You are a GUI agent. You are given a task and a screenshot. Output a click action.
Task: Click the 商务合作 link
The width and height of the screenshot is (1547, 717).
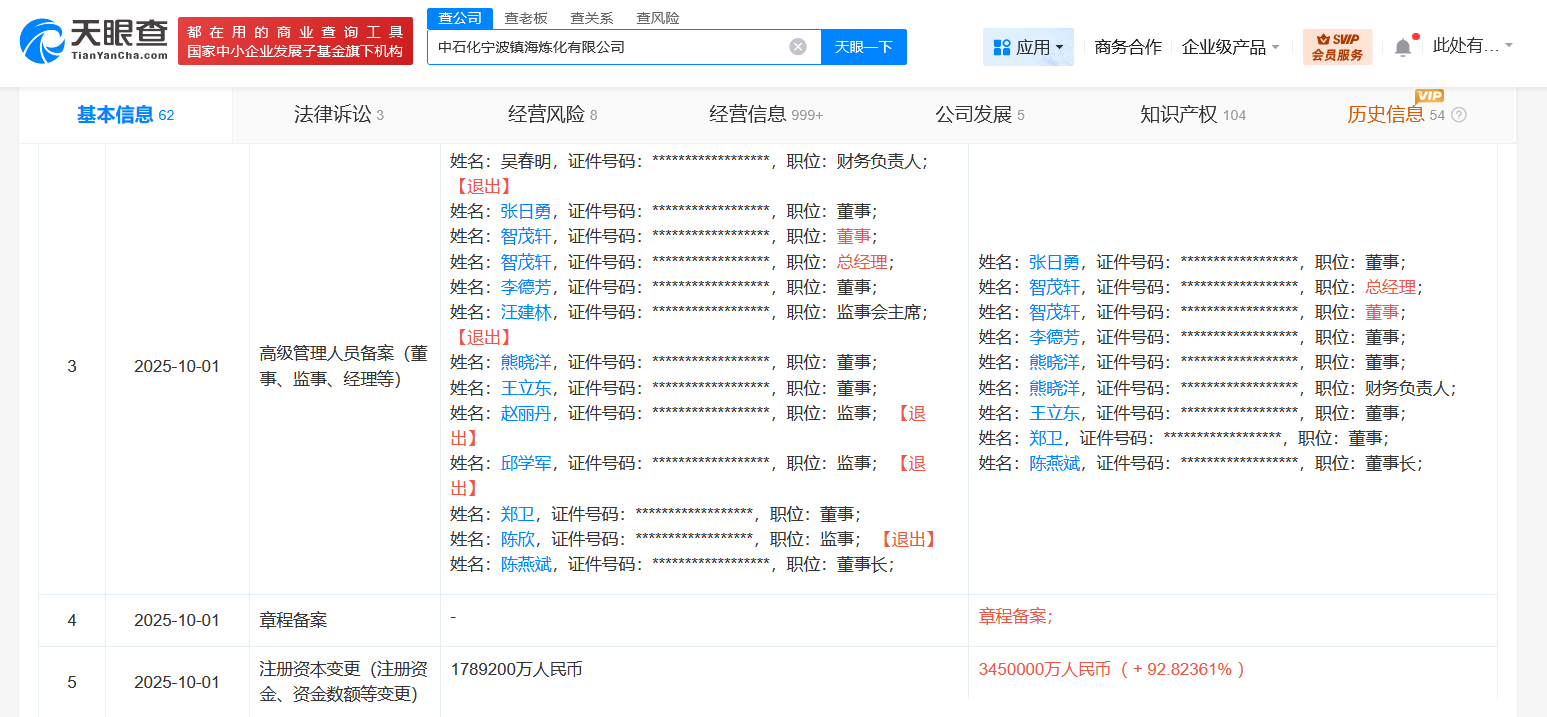[x=1126, y=46]
